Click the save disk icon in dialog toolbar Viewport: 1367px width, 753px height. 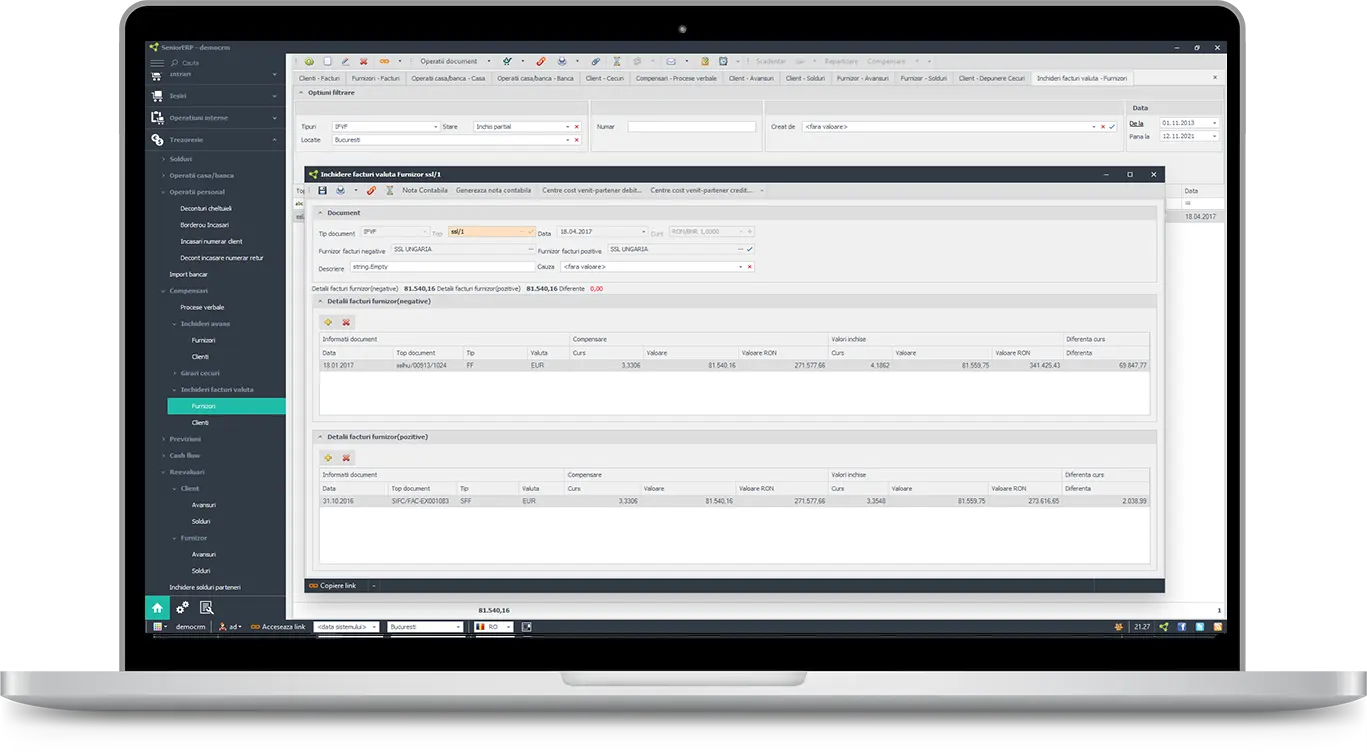tap(322, 190)
